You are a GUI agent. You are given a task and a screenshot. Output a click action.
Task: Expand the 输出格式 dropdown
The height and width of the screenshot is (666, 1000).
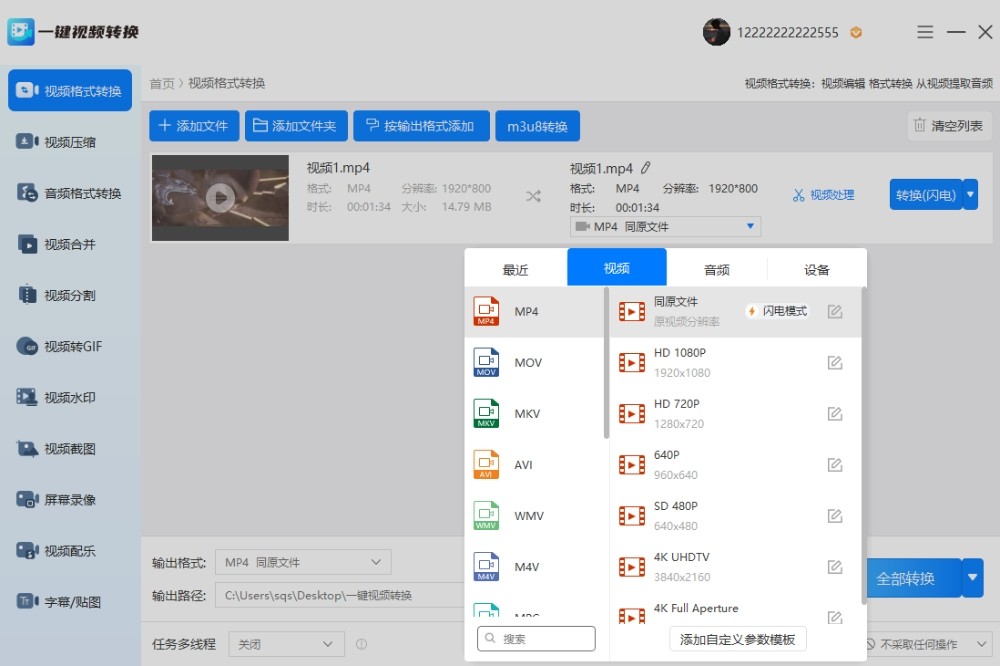coord(375,562)
